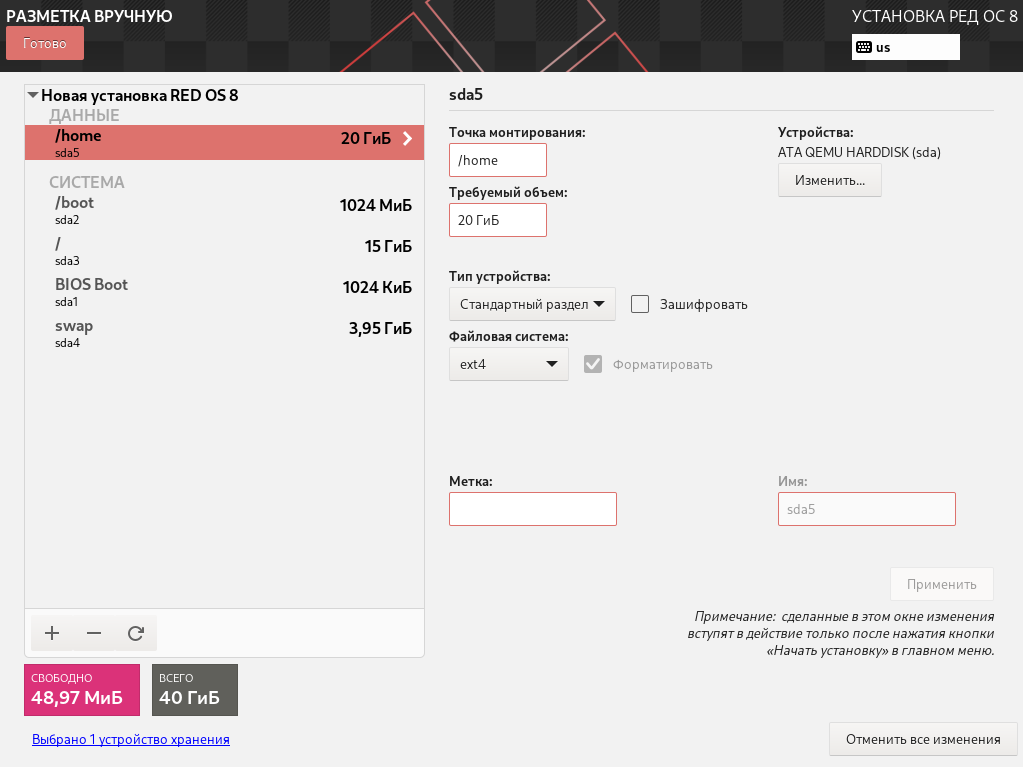1023x767 pixels.
Task: Toggle the Зашифровать checkbox
Action: point(640,304)
